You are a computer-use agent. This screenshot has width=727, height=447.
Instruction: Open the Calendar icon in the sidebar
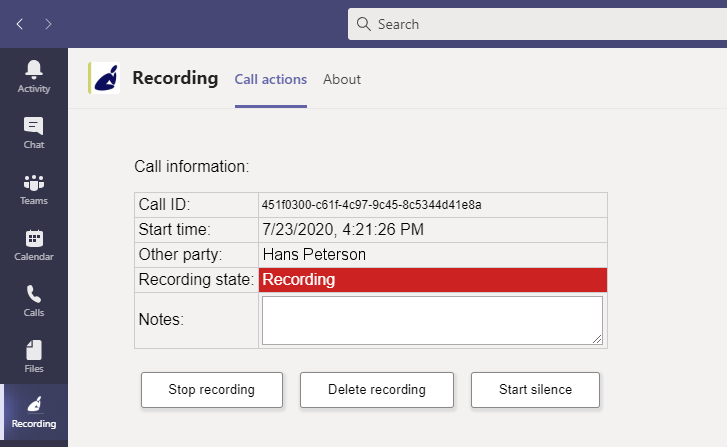tap(34, 238)
